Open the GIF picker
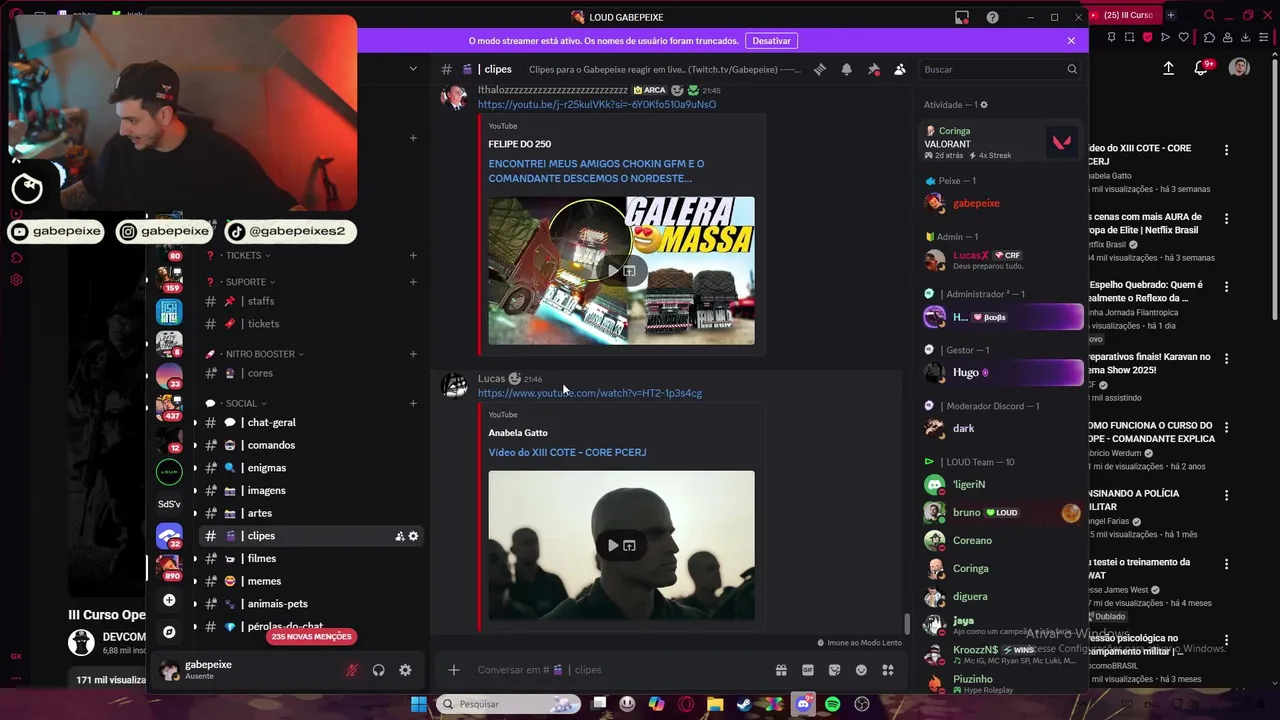 807,670
